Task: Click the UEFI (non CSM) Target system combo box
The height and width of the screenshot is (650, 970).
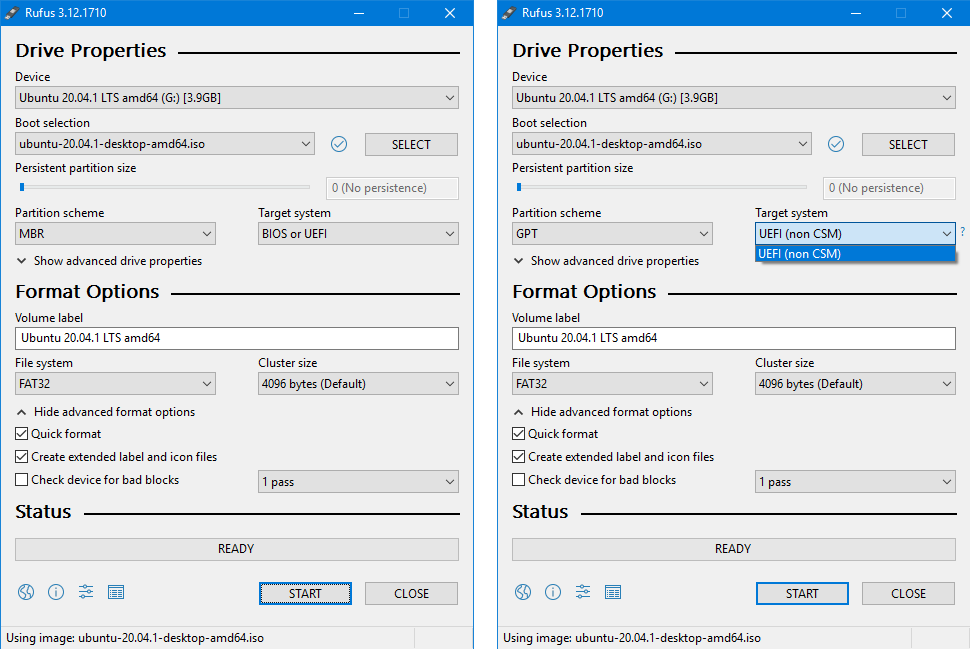Action: click(x=855, y=234)
